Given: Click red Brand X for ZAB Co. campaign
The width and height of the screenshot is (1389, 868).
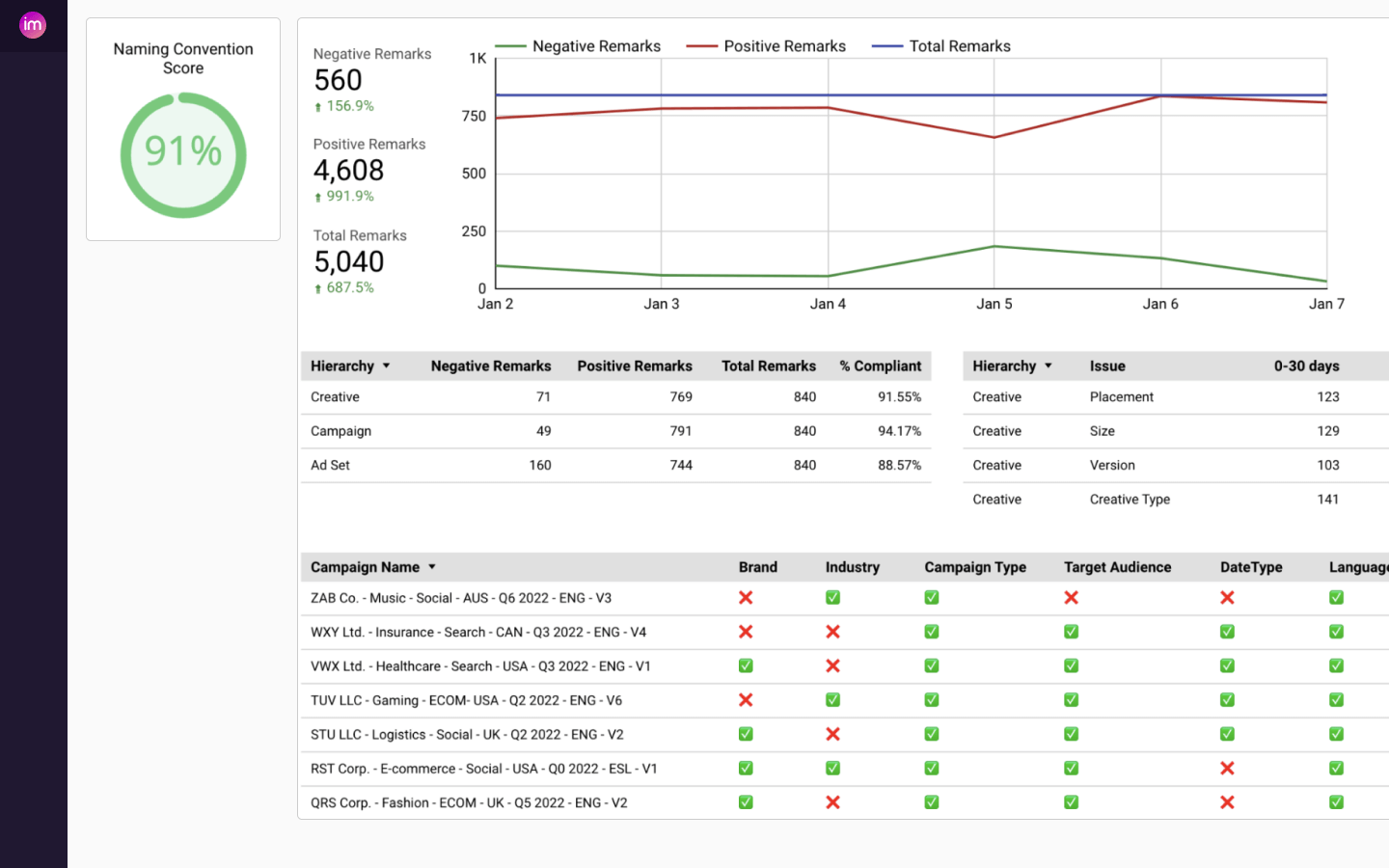Looking at the screenshot, I should click(746, 598).
